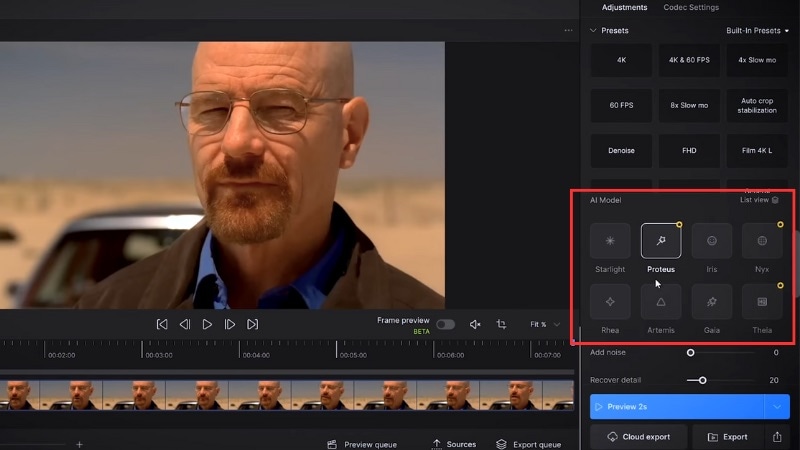This screenshot has height=450, width=800.
Task: Jump to the start of the clip
Action: (x=162, y=324)
